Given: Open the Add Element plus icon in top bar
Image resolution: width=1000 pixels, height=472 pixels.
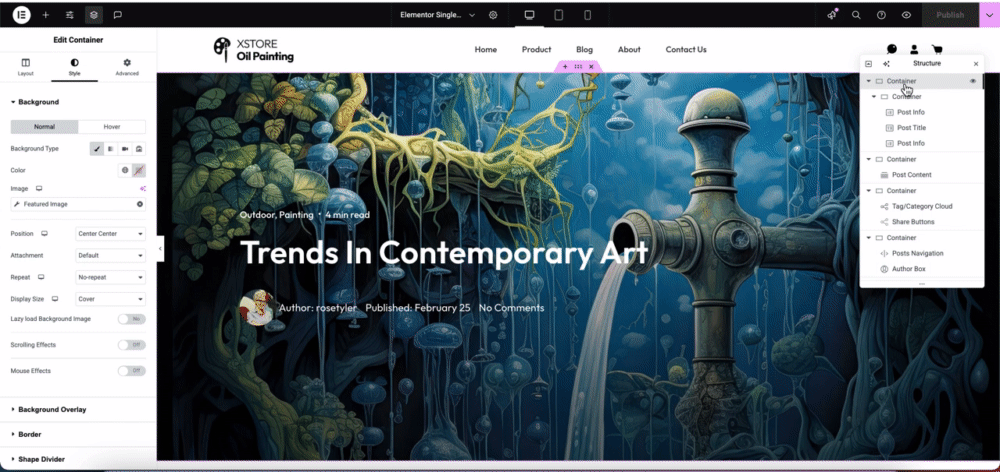Looking at the screenshot, I should (45, 15).
